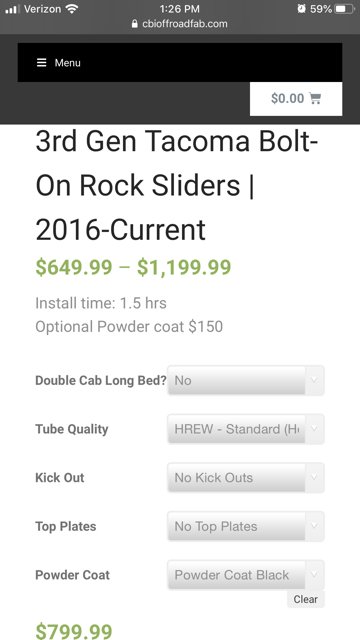Clear the selected product options

pos(305,599)
